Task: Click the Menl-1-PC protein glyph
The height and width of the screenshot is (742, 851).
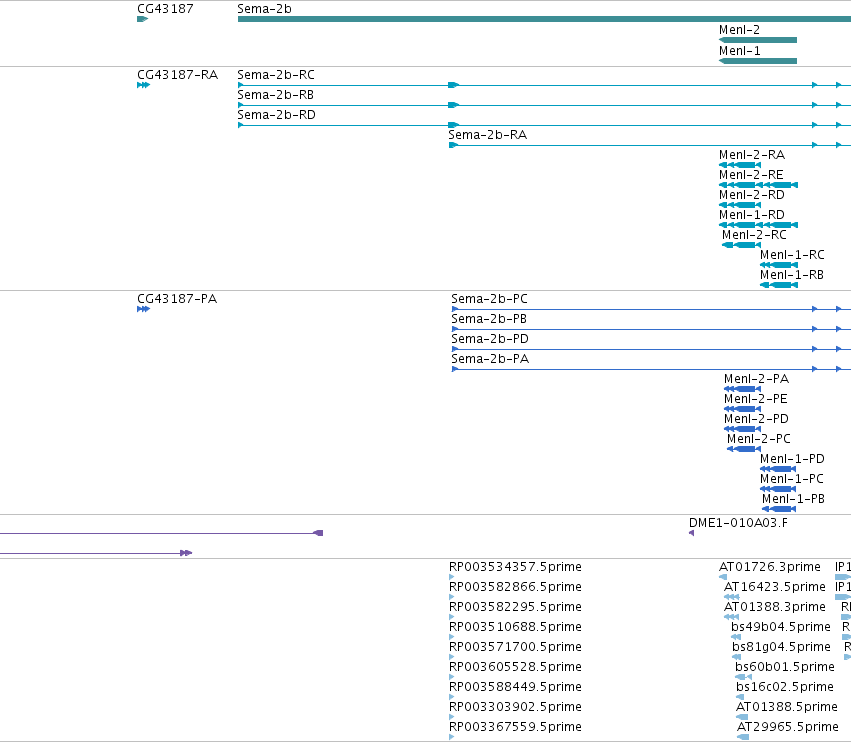Action: [x=778, y=489]
